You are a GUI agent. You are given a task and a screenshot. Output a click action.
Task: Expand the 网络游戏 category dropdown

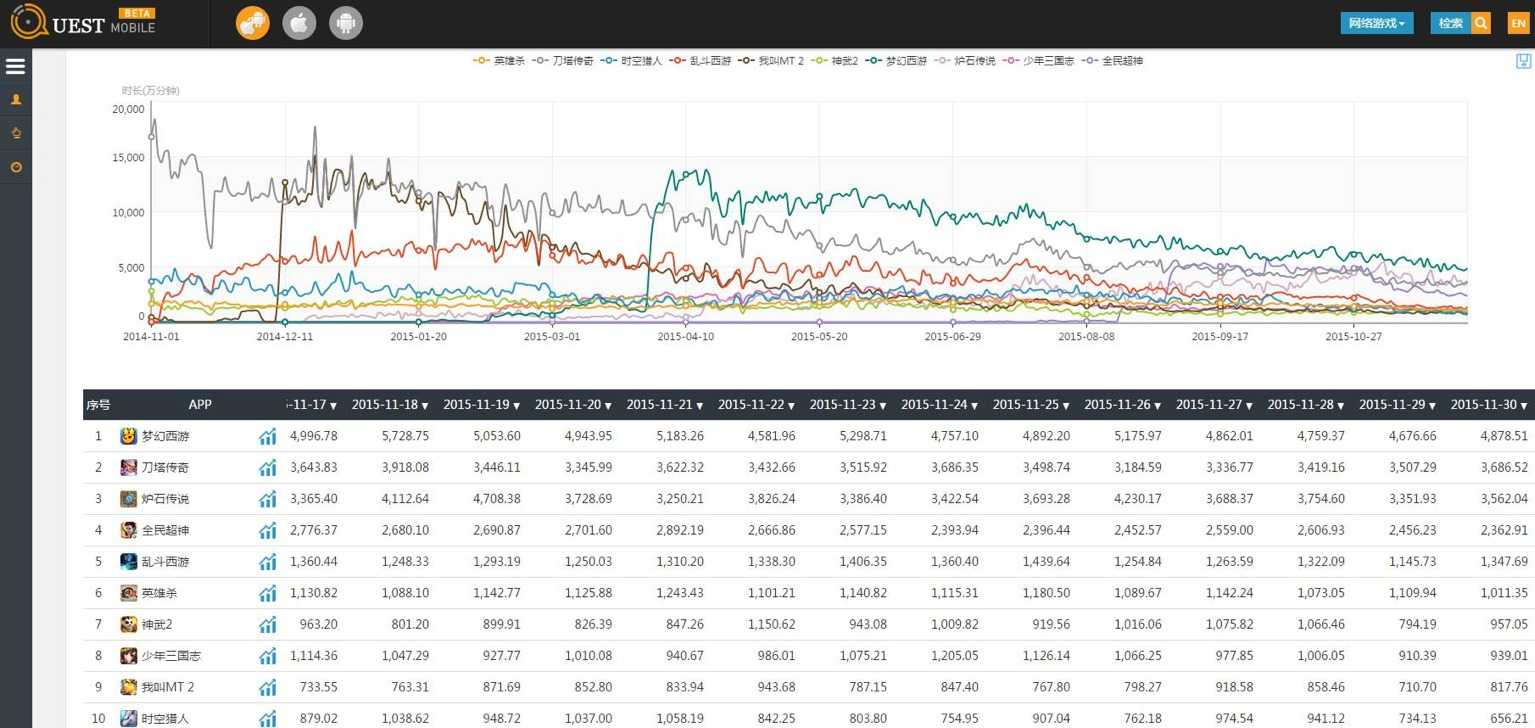coord(1376,23)
